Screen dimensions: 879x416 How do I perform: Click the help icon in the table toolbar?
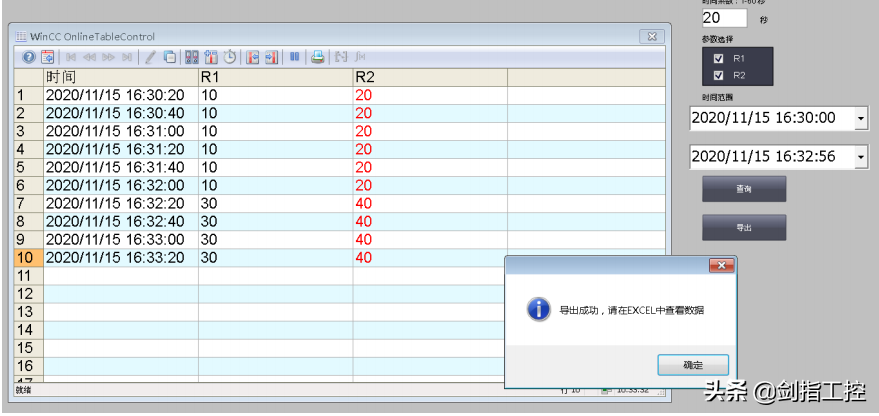pyautogui.click(x=29, y=57)
